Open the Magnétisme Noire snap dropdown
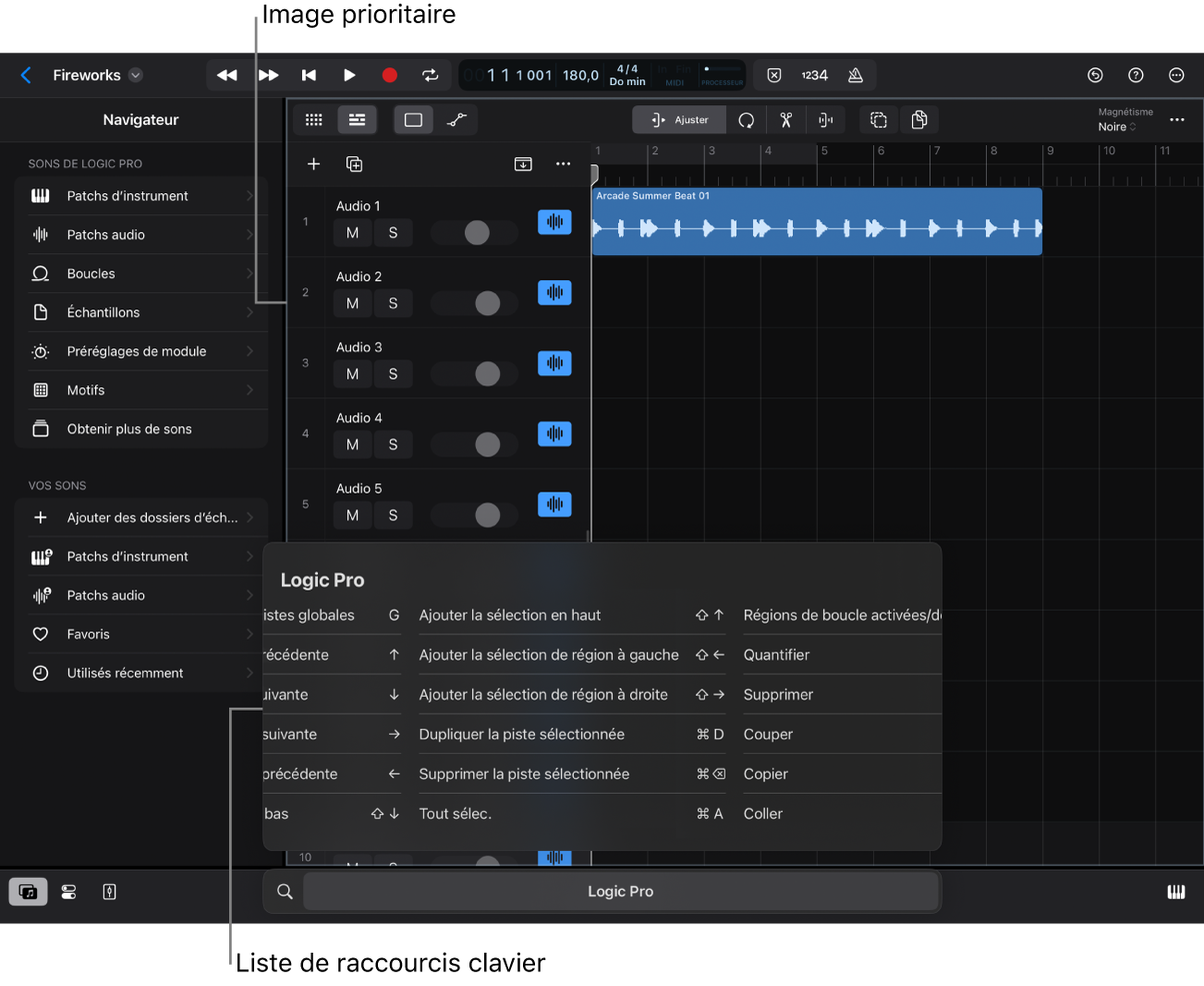 [x=1116, y=127]
